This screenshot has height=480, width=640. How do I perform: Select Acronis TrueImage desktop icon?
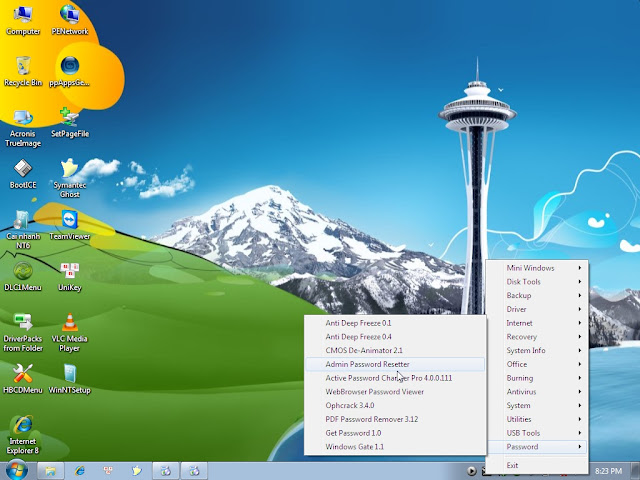tap(23, 127)
